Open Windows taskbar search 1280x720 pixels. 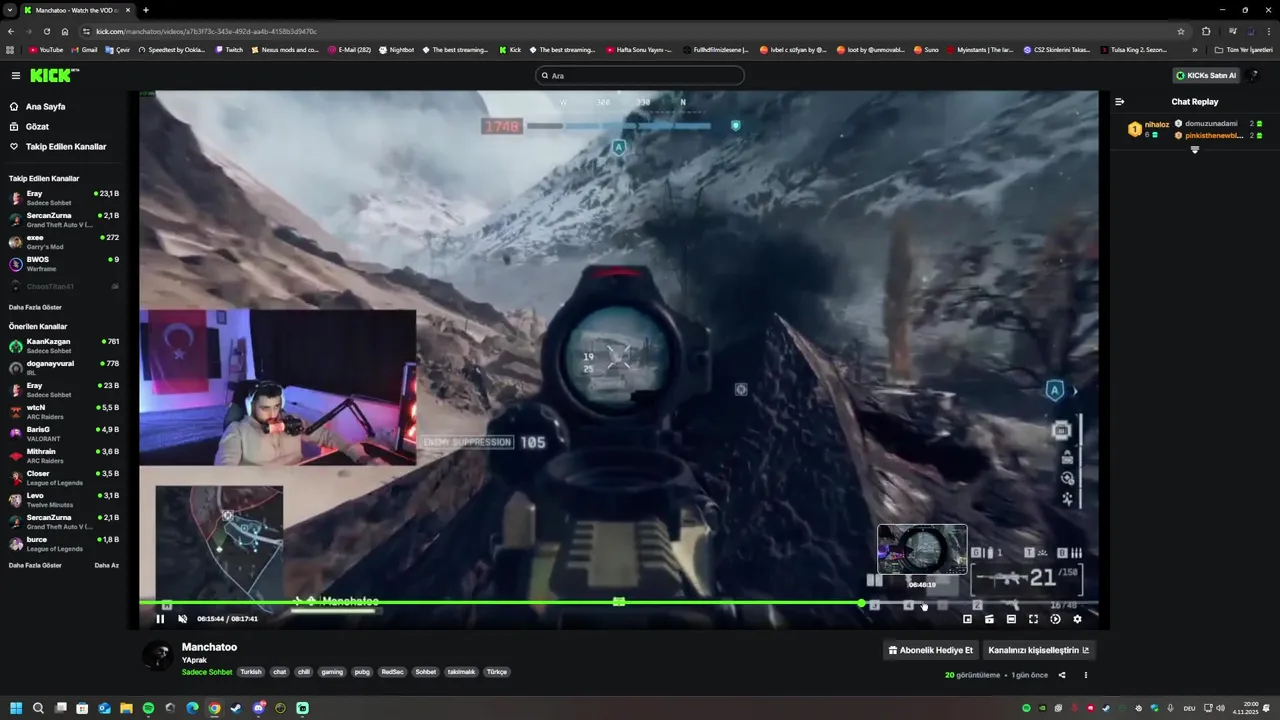click(38, 708)
